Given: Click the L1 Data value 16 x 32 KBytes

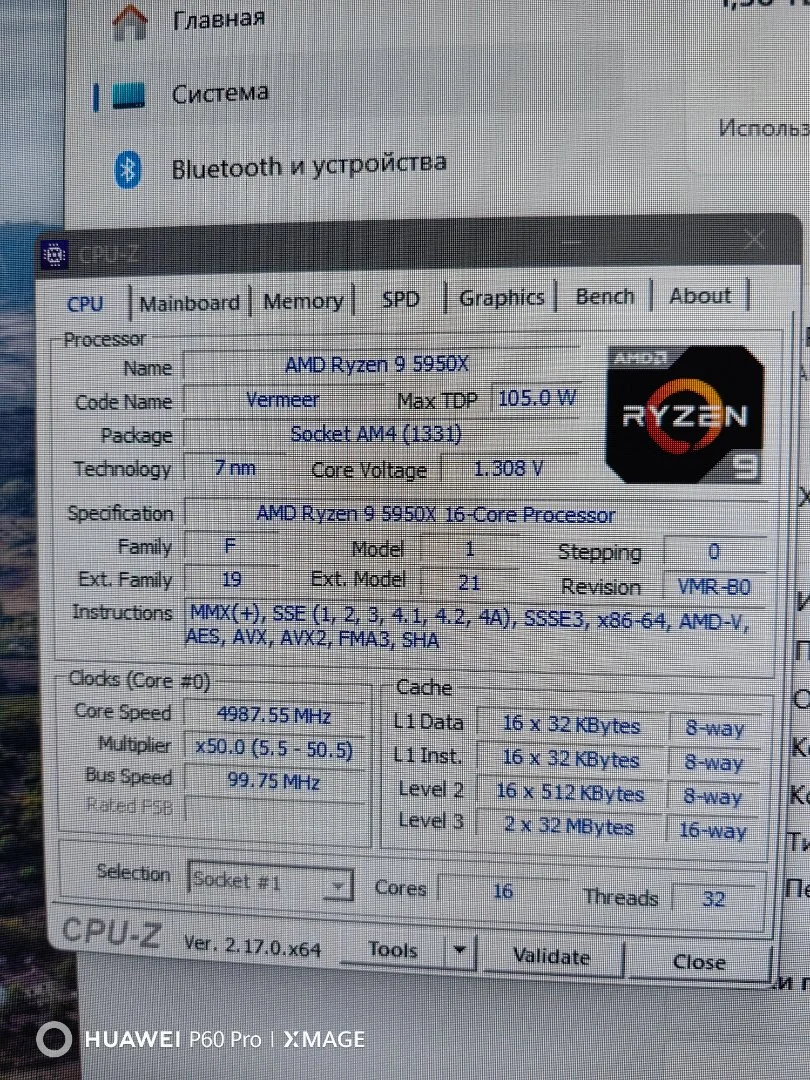Looking at the screenshot, I should [570, 725].
